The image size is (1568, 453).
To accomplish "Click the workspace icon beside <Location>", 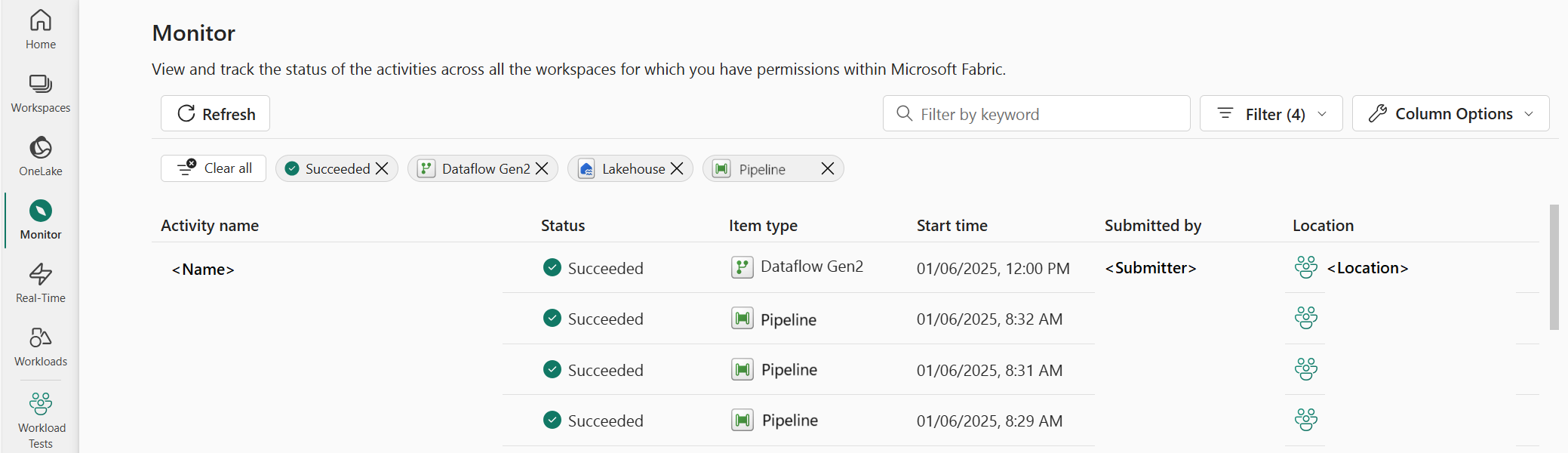I will pyautogui.click(x=1305, y=267).
